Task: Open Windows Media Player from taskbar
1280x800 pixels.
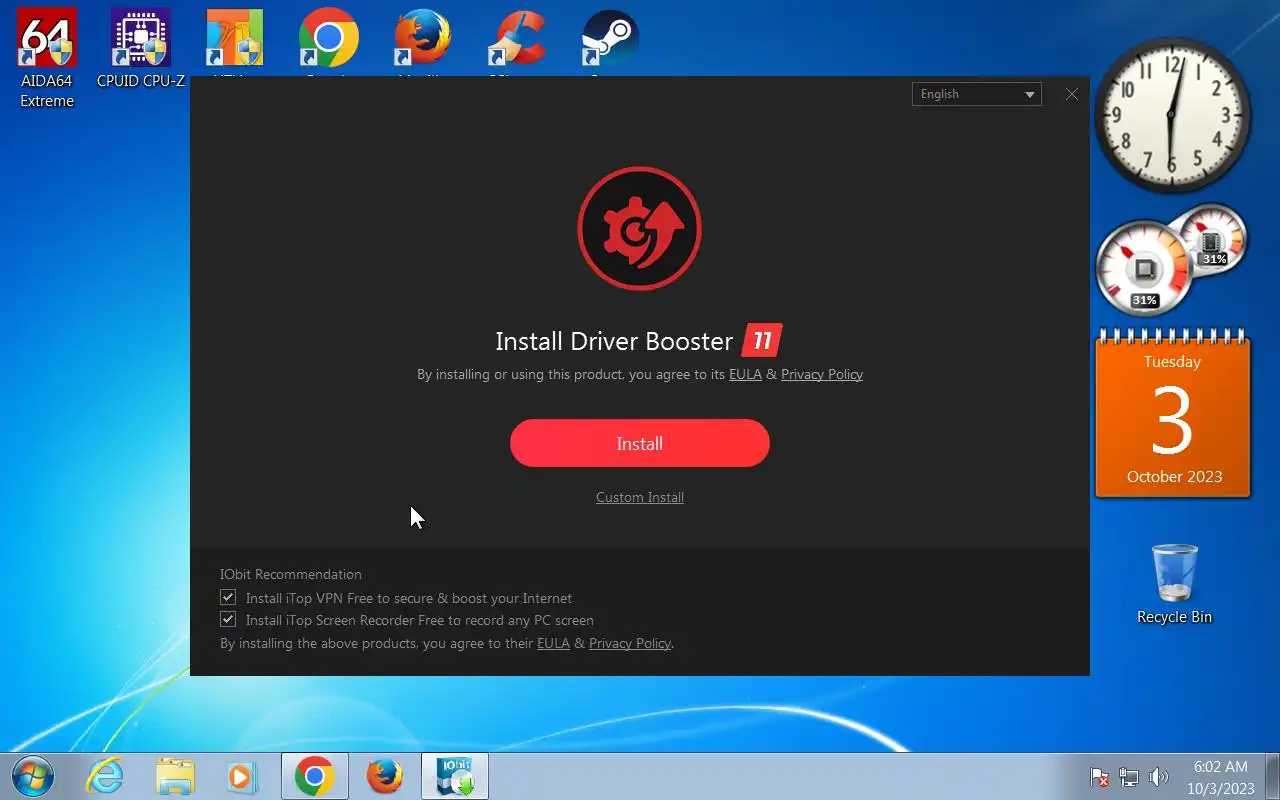Action: pos(243,776)
